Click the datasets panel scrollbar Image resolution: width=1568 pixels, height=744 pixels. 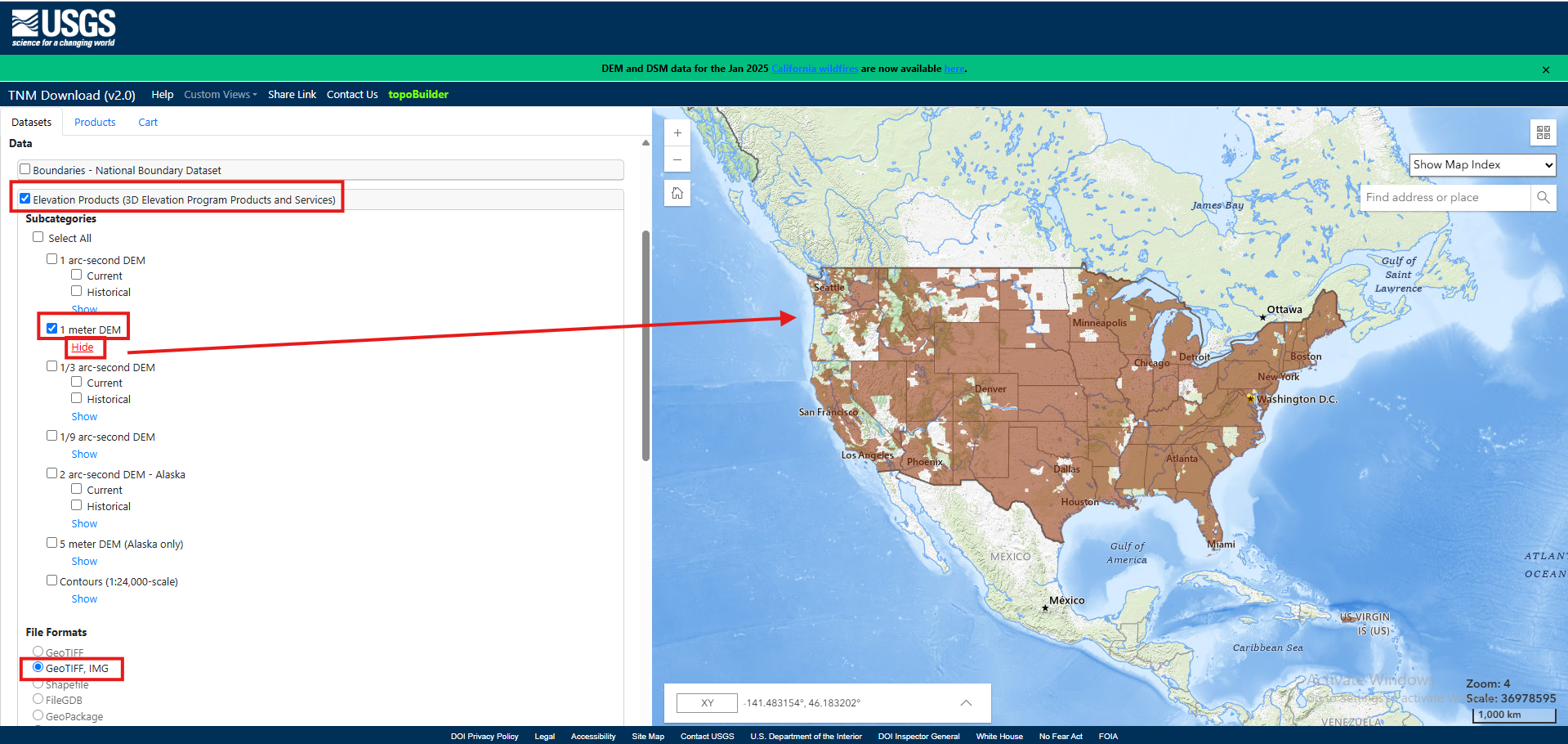click(646, 343)
